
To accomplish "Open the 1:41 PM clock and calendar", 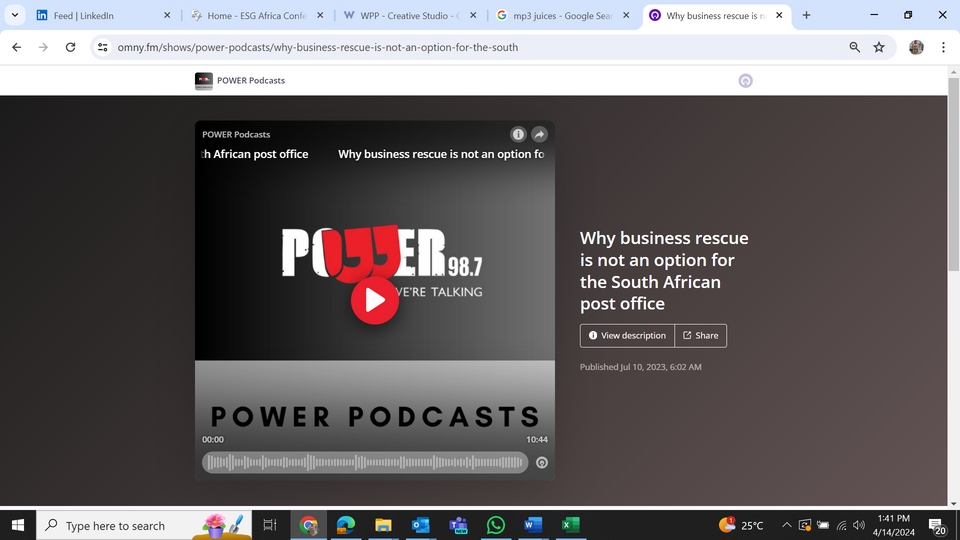I will coord(894,525).
